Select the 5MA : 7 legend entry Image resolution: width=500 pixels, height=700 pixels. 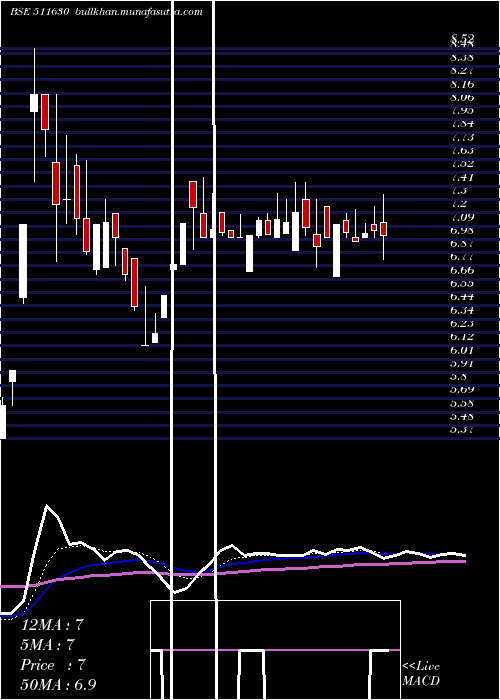47,645
